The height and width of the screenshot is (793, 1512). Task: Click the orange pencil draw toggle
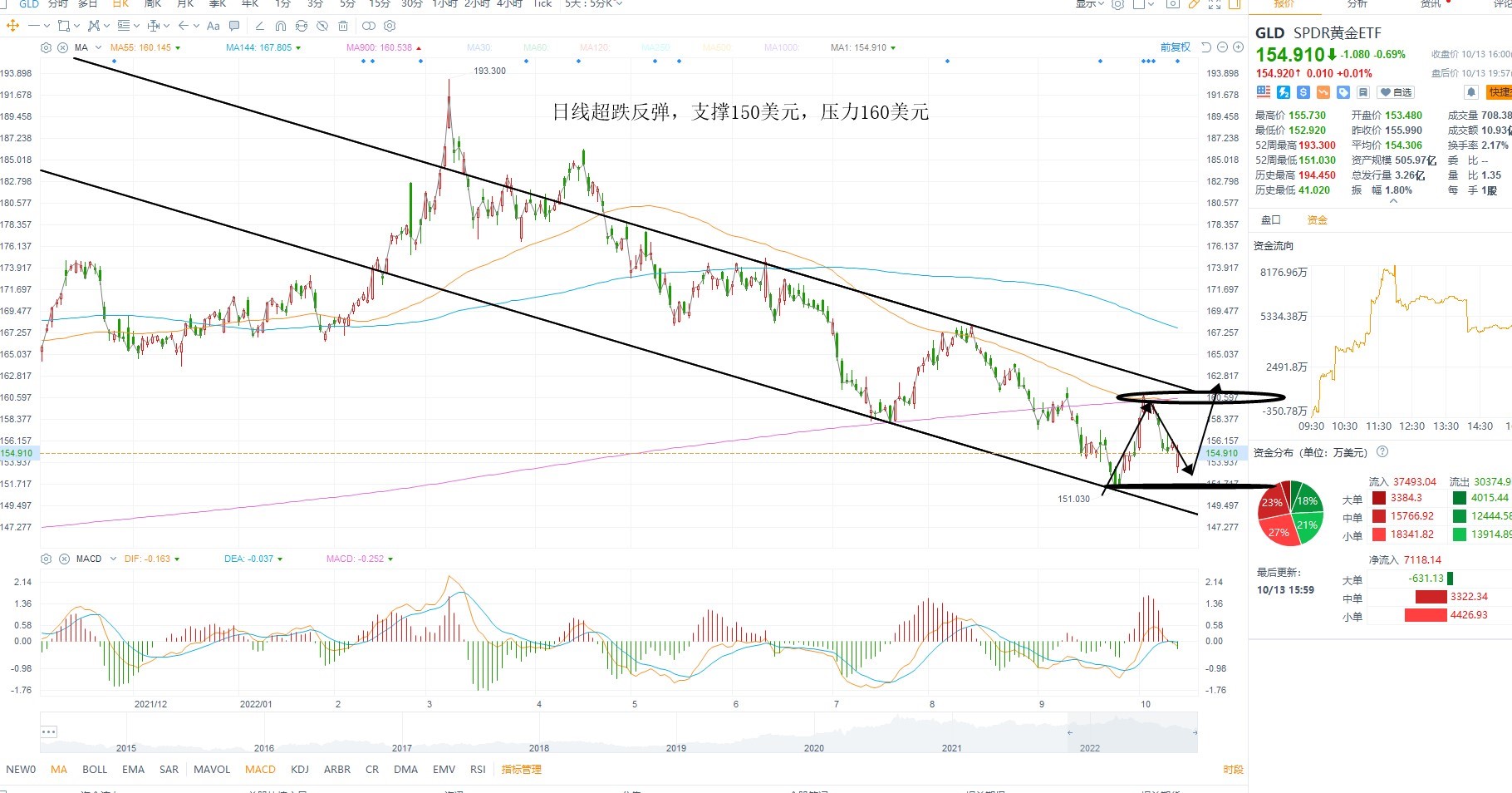pyautogui.click(x=1194, y=3)
